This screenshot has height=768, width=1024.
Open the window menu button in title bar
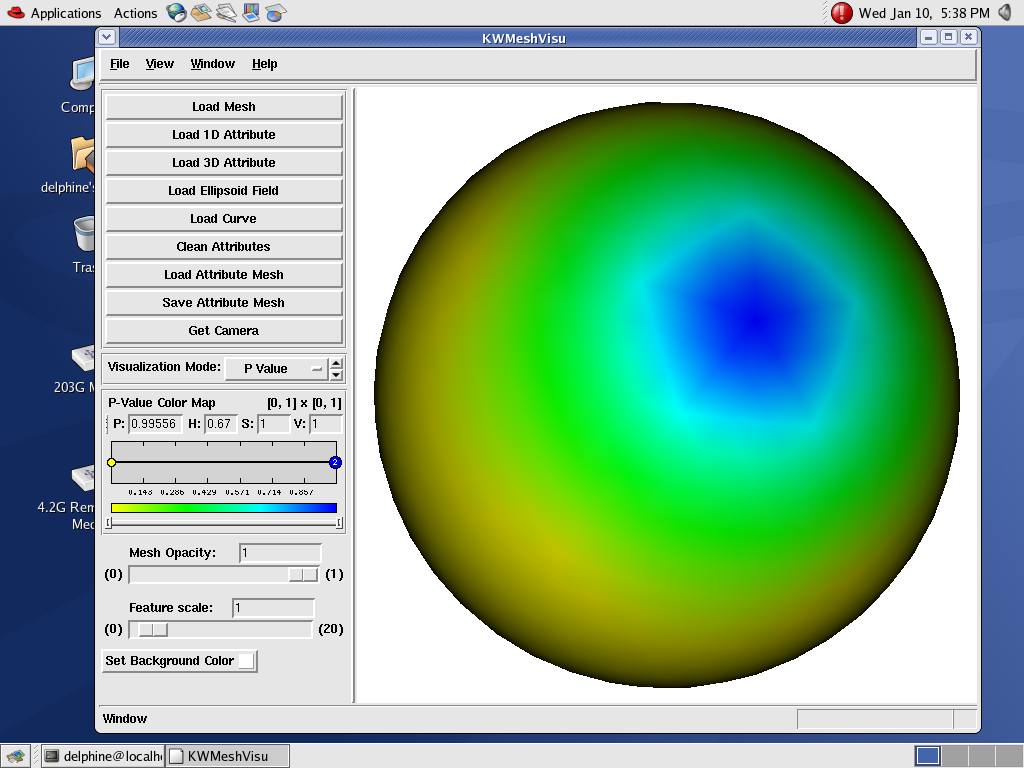(108, 37)
